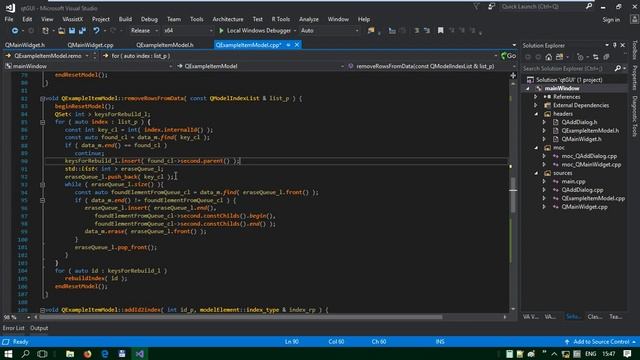The height and width of the screenshot is (360, 640).
Task: Select QAddDialog.h in Solution Explorer
Action: pos(579,122)
